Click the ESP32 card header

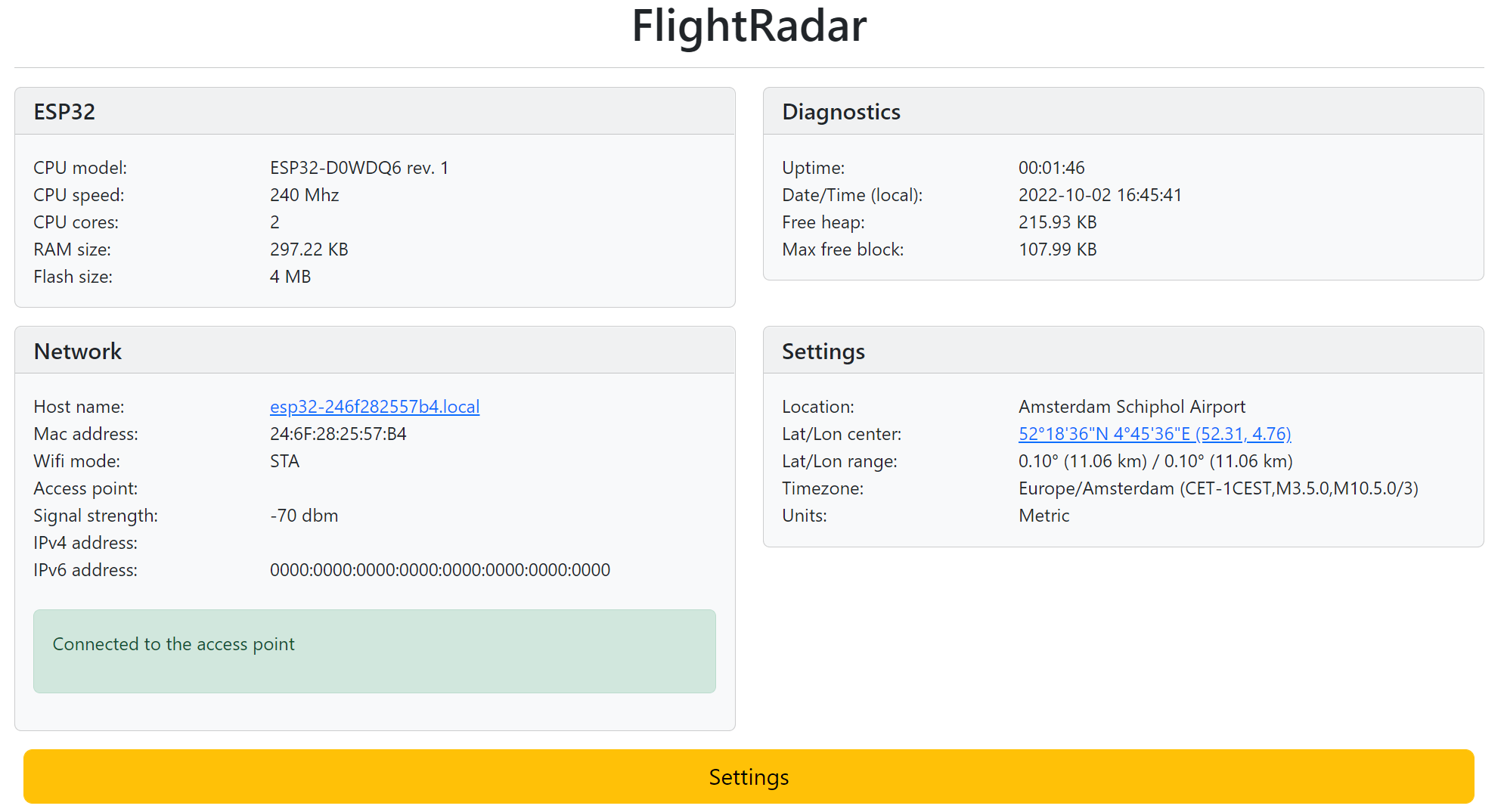coord(375,112)
